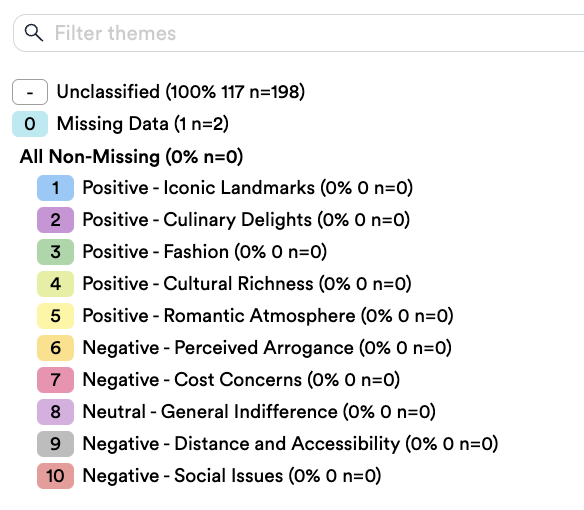
Task: Choose Positive - Romantic Atmosphere theme
Action: (x=268, y=316)
